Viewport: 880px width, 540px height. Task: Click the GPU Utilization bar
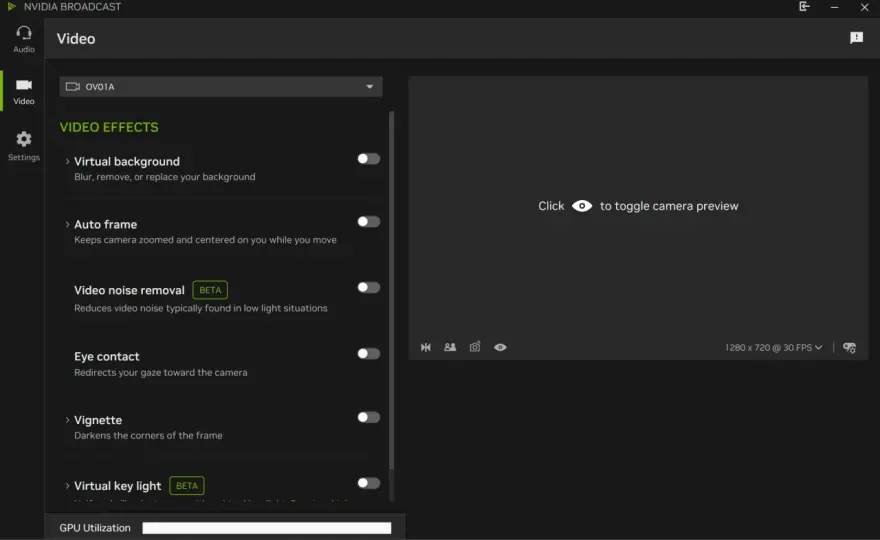pos(267,528)
